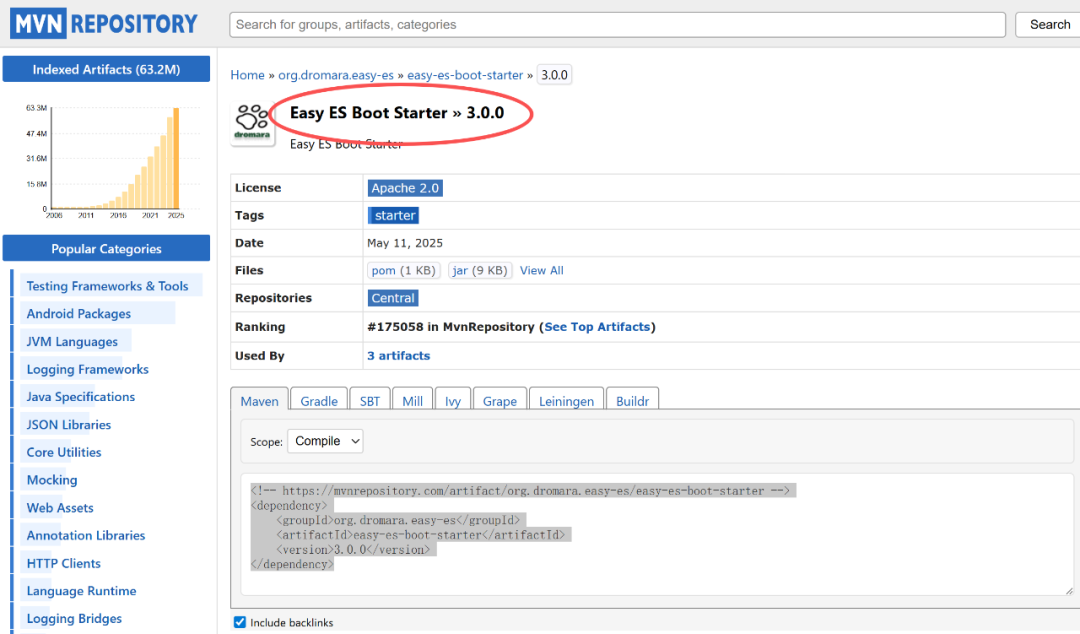
Task: Open org.dromara.easy-es breadcrumb link
Action: (336, 75)
